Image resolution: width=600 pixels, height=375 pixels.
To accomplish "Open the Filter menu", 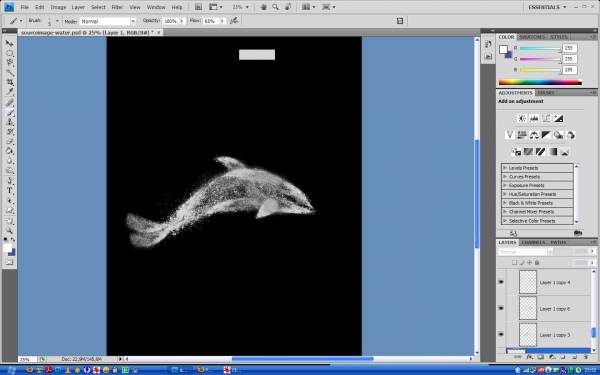I will pyautogui.click(x=117, y=7).
